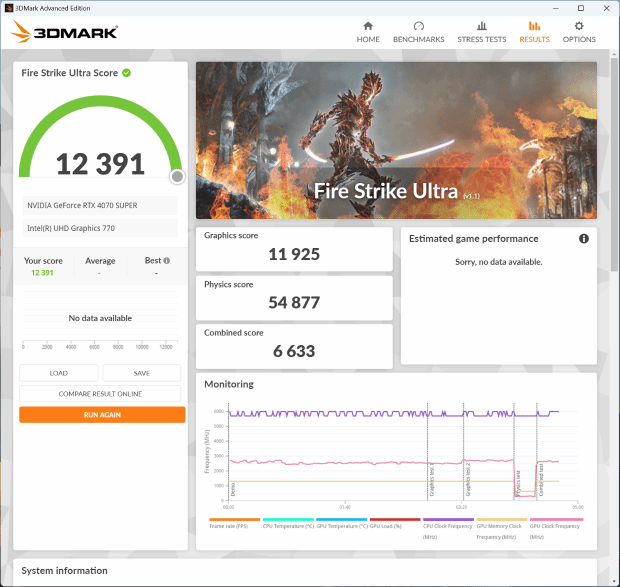Click the Demo marker in chart
This screenshot has height=587, width=620.
click(x=233, y=490)
